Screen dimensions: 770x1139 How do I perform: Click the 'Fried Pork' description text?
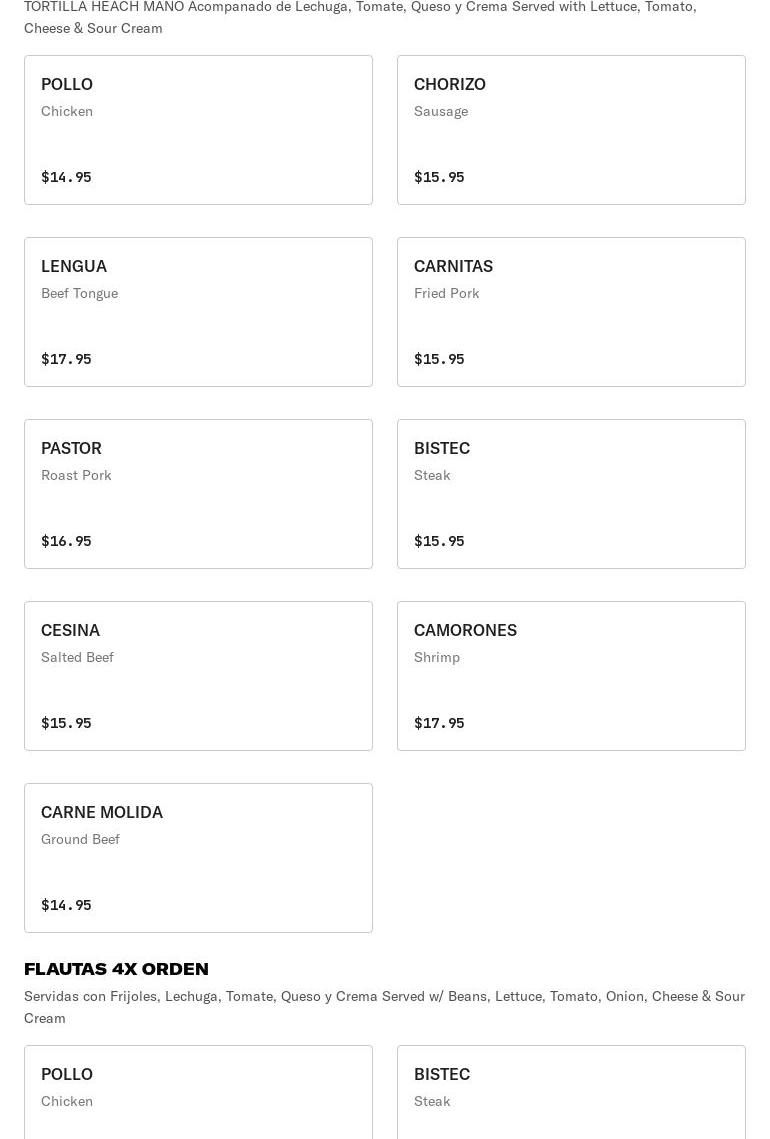click(447, 293)
